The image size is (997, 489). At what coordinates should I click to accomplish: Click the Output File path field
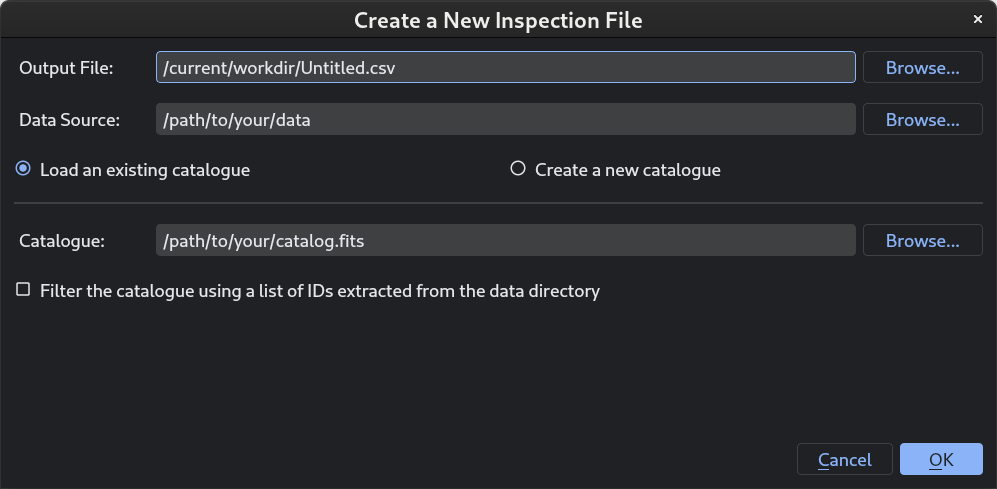click(x=505, y=67)
